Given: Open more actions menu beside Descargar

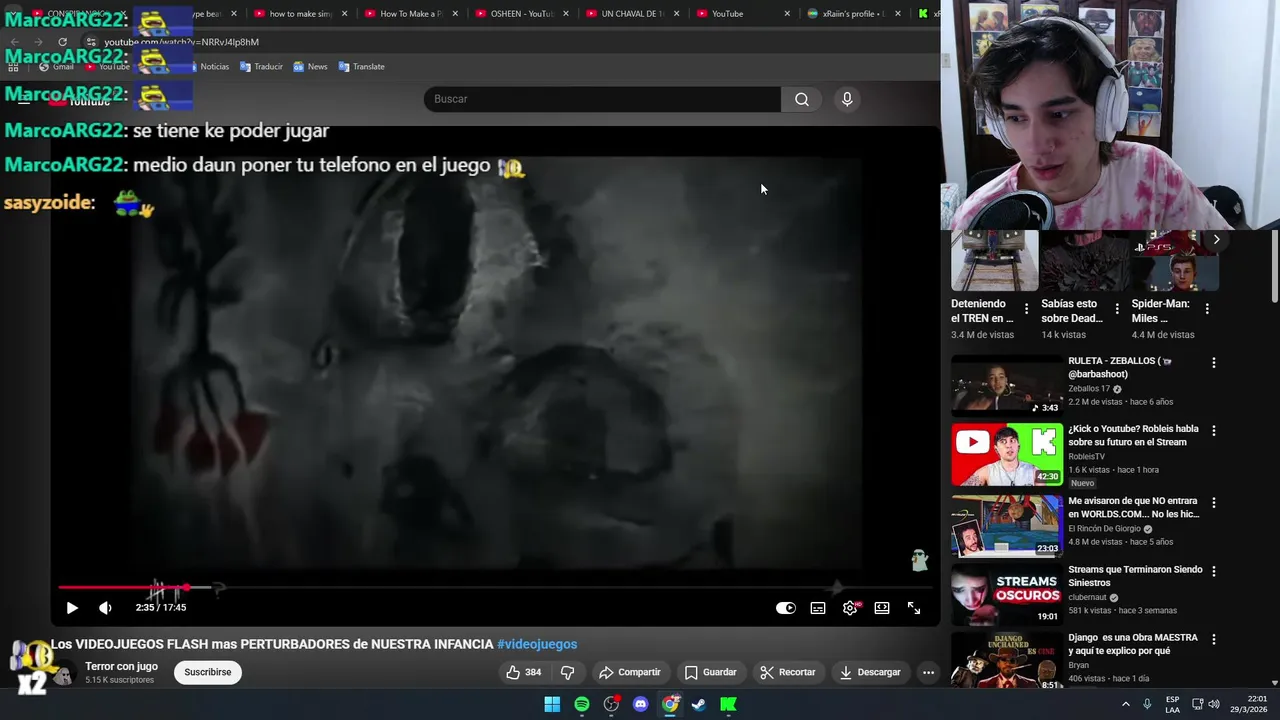Looking at the screenshot, I should [928, 672].
